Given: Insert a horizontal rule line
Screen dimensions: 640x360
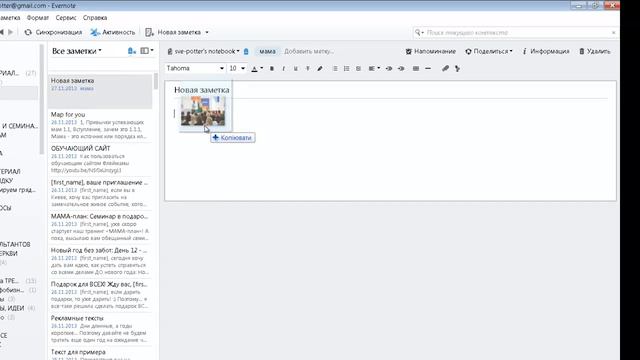Looking at the screenshot, I should (428, 69).
